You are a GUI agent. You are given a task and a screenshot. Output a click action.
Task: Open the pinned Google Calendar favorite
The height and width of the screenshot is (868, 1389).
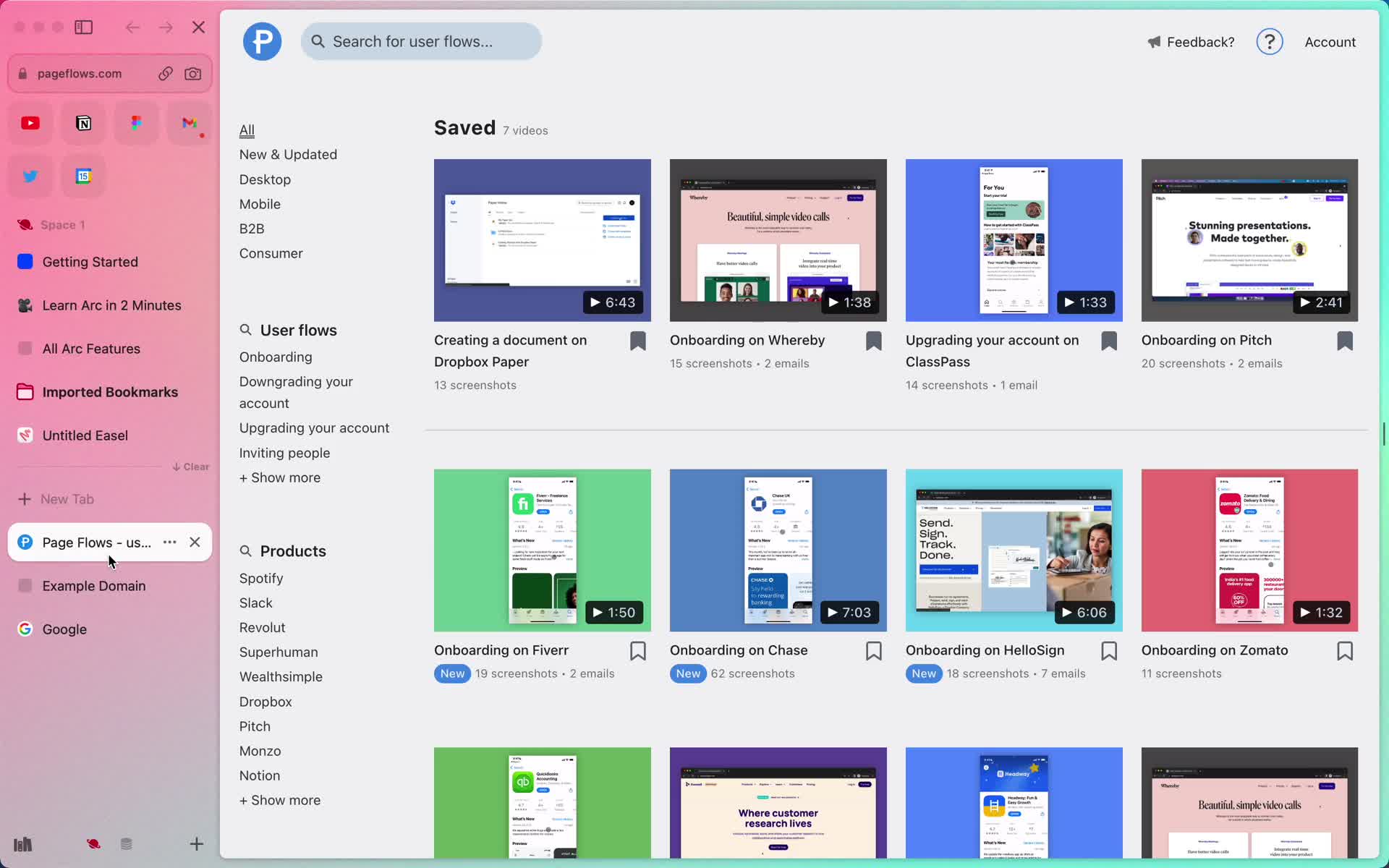(x=84, y=176)
